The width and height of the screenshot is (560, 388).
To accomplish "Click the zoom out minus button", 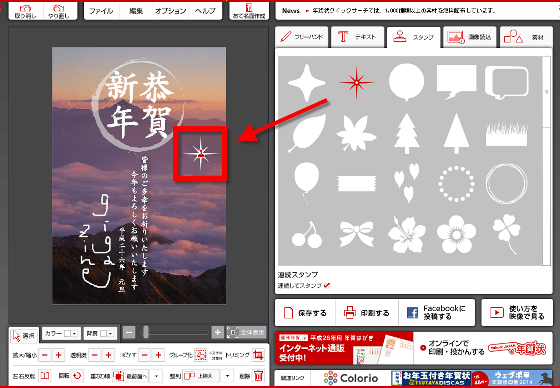I will pos(129,333).
